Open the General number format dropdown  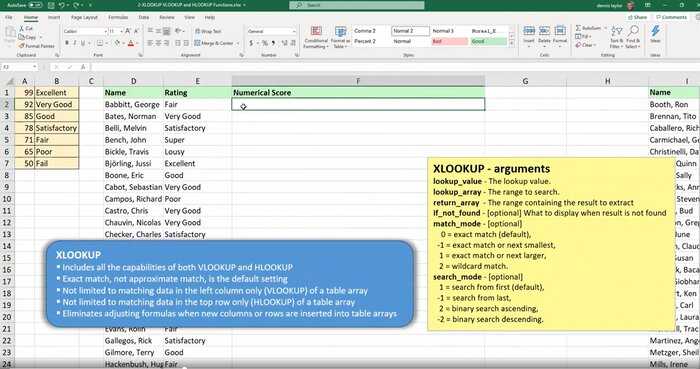pyautogui.click(x=294, y=31)
